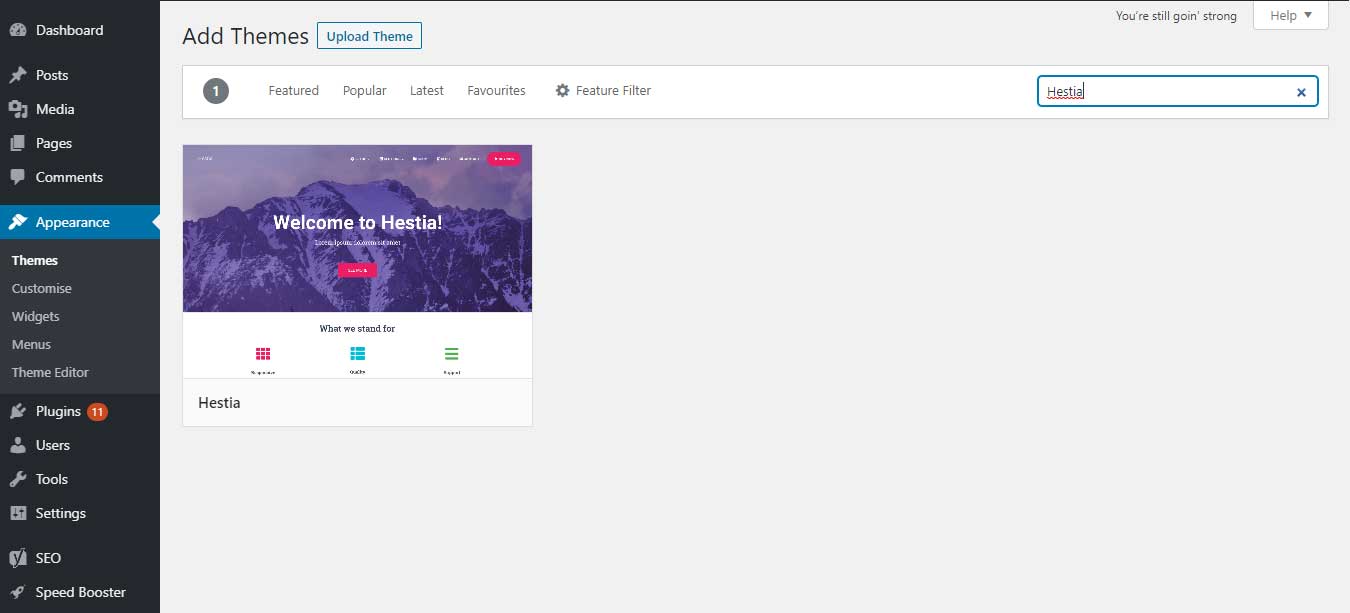Click the "You're still goin' strong" text
This screenshot has width=1350, height=613.
tap(1176, 16)
